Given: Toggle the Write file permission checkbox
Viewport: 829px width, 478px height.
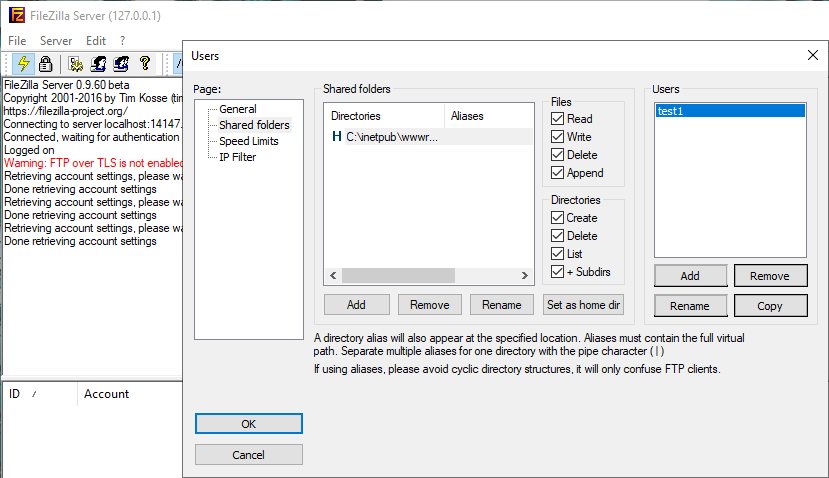Looking at the screenshot, I should (557, 136).
